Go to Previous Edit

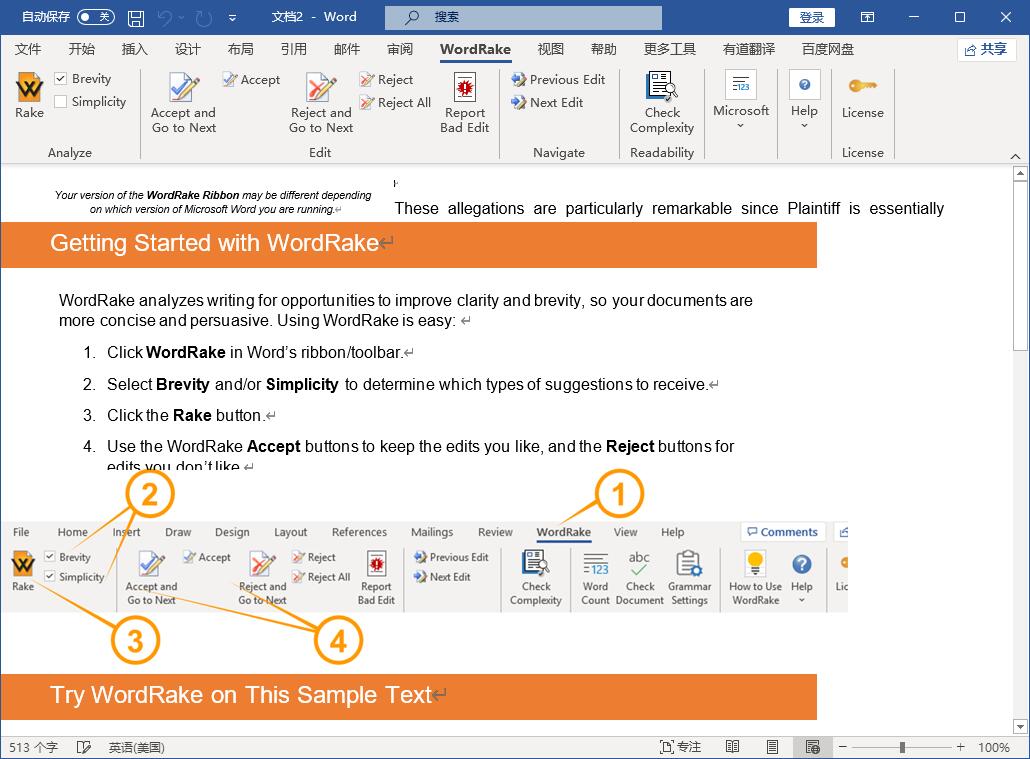coord(558,80)
